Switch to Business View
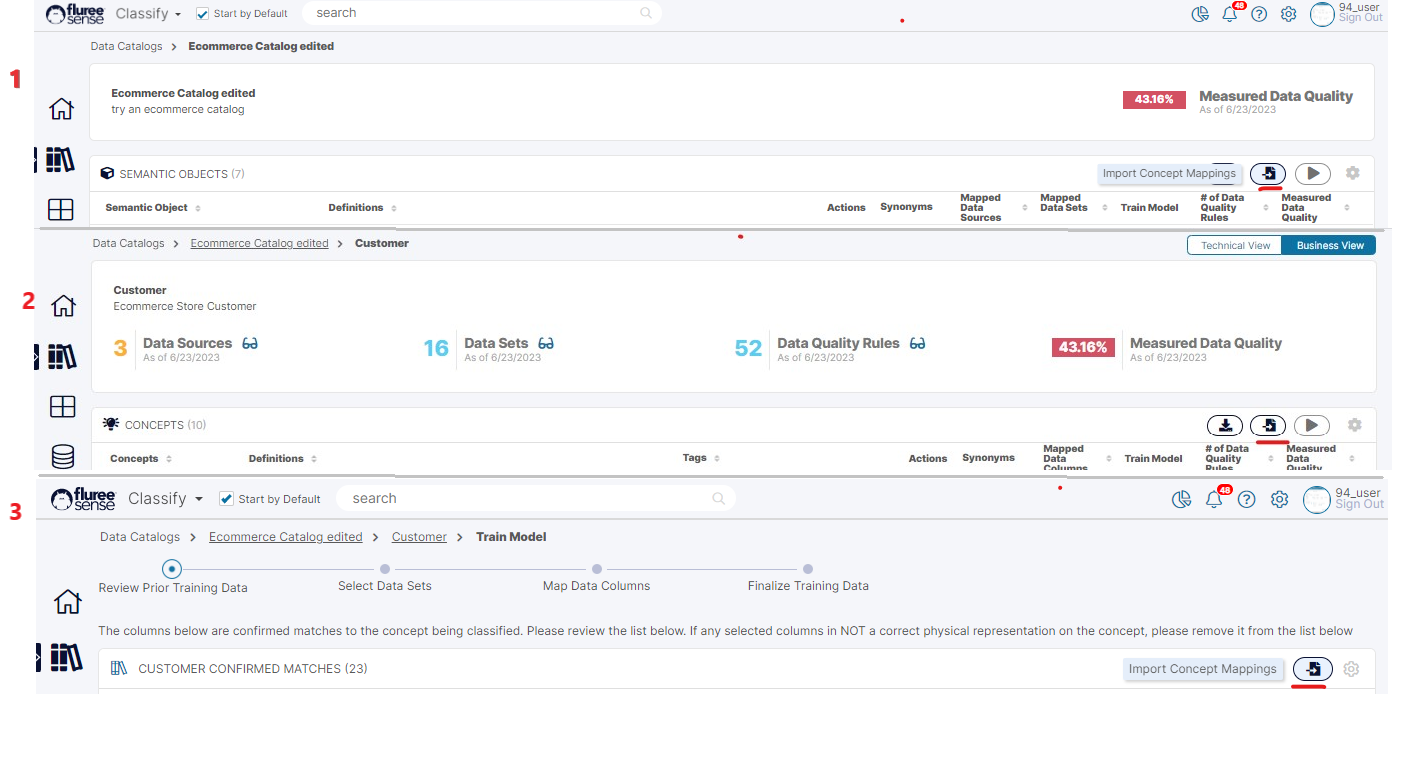Image resolution: width=1426 pixels, height=760 pixels. coord(1329,245)
